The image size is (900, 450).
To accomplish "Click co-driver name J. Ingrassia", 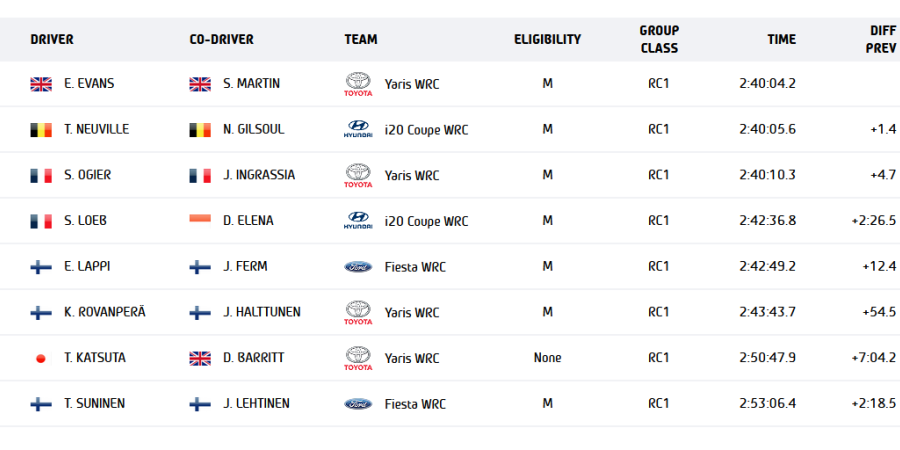I will 259,176.
